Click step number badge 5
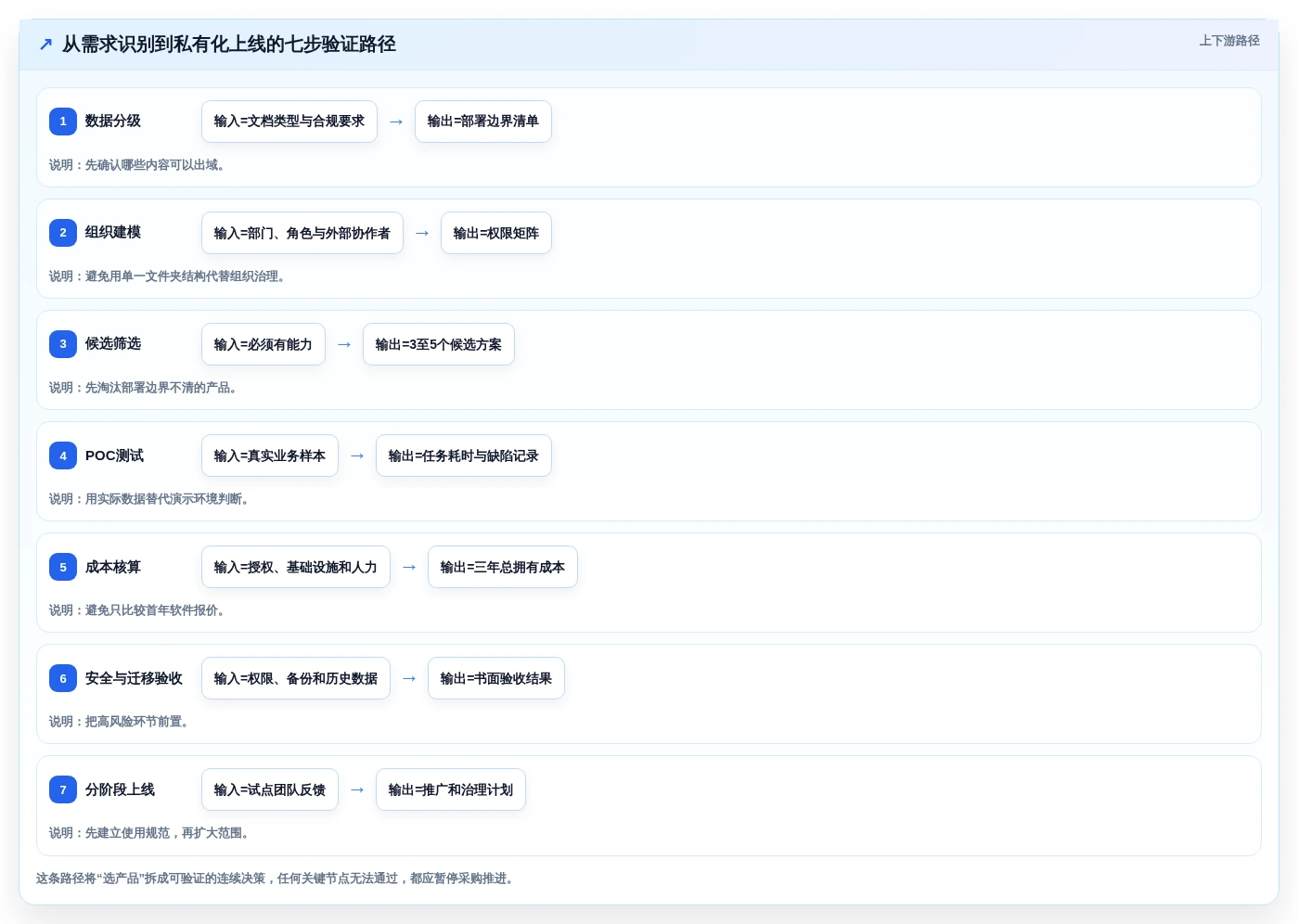Image resolution: width=1298 pixels, height=924 pixels. 63,567
